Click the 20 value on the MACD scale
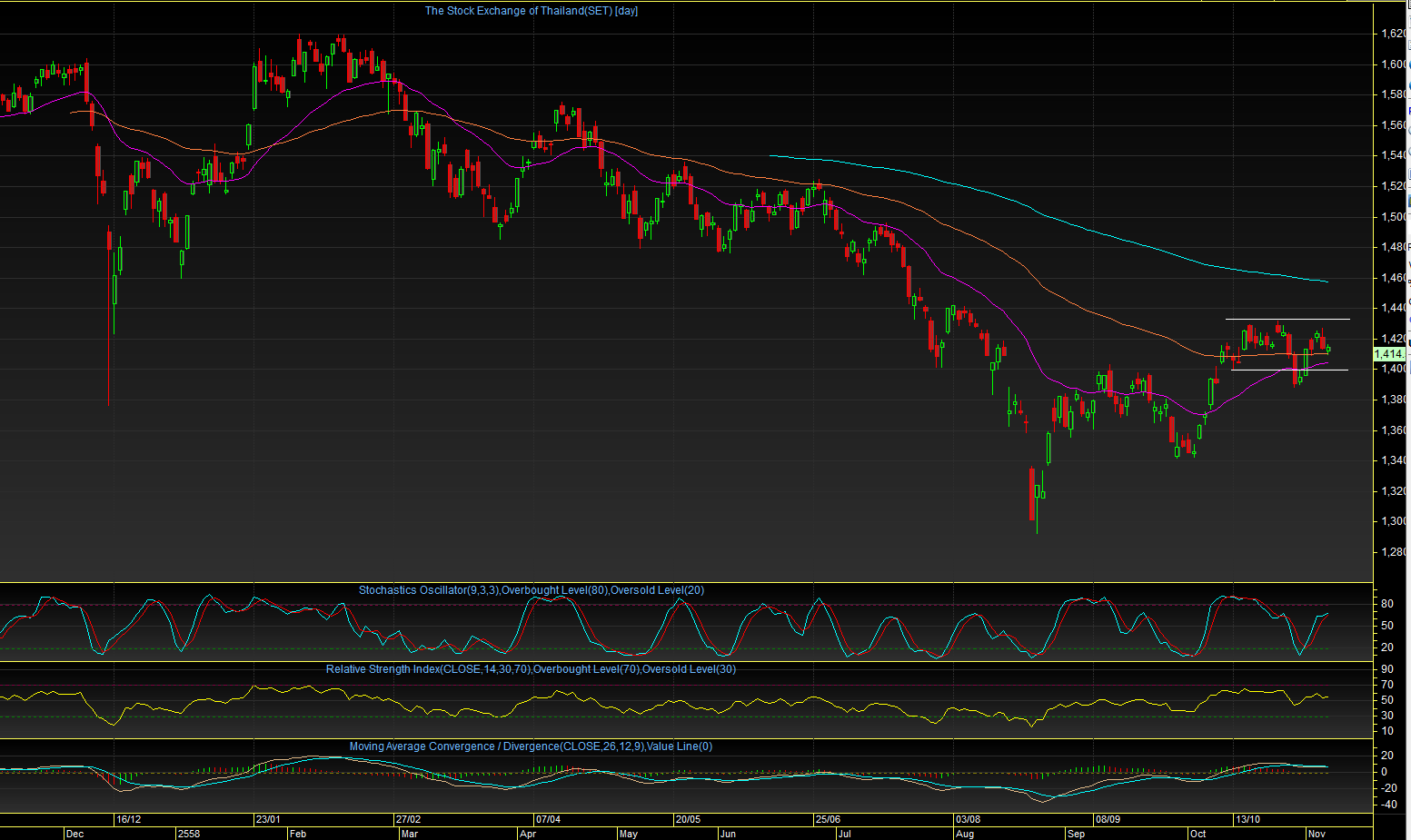The image size is (1411, 840). [x=1387, y=756]
